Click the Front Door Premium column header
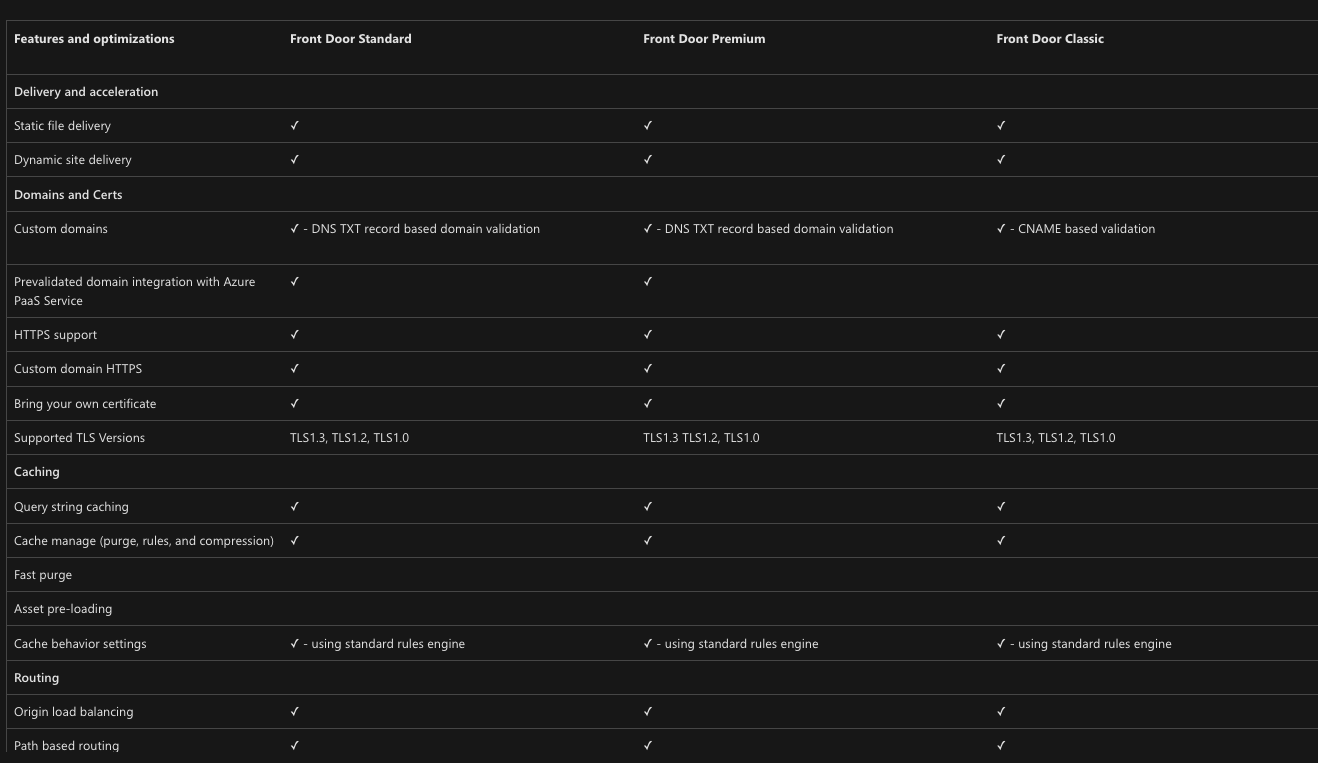 click(x=704, y=39)
